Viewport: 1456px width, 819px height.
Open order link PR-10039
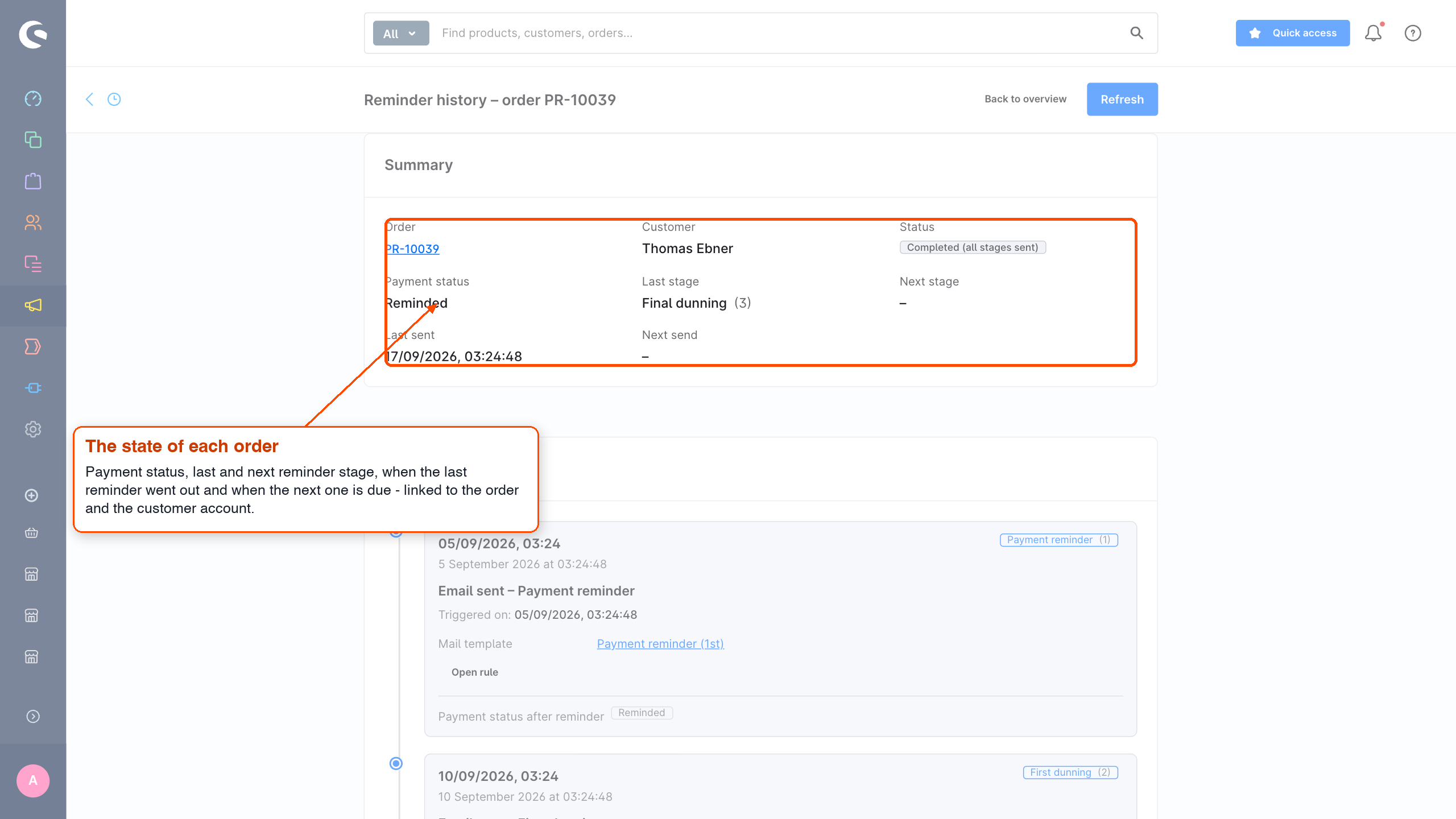tap(412, 249)
